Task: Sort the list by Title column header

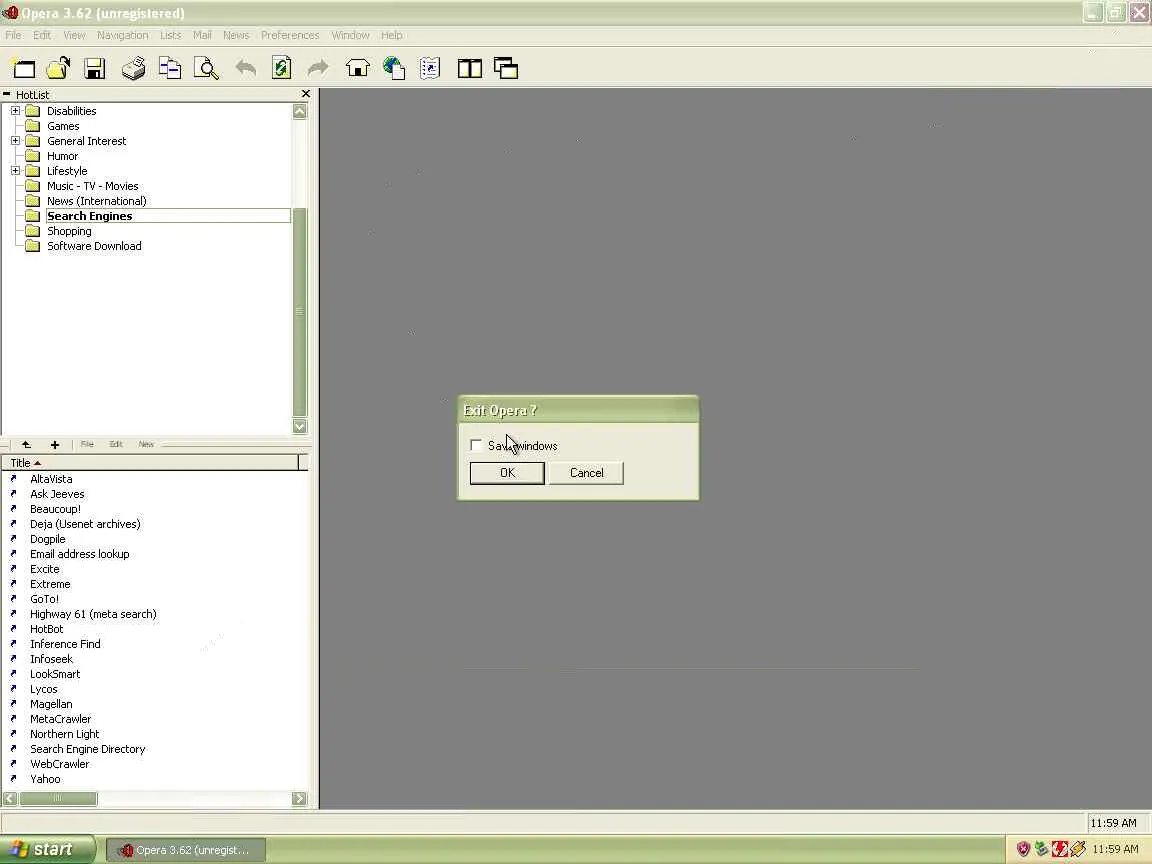Action: [151, 463]
